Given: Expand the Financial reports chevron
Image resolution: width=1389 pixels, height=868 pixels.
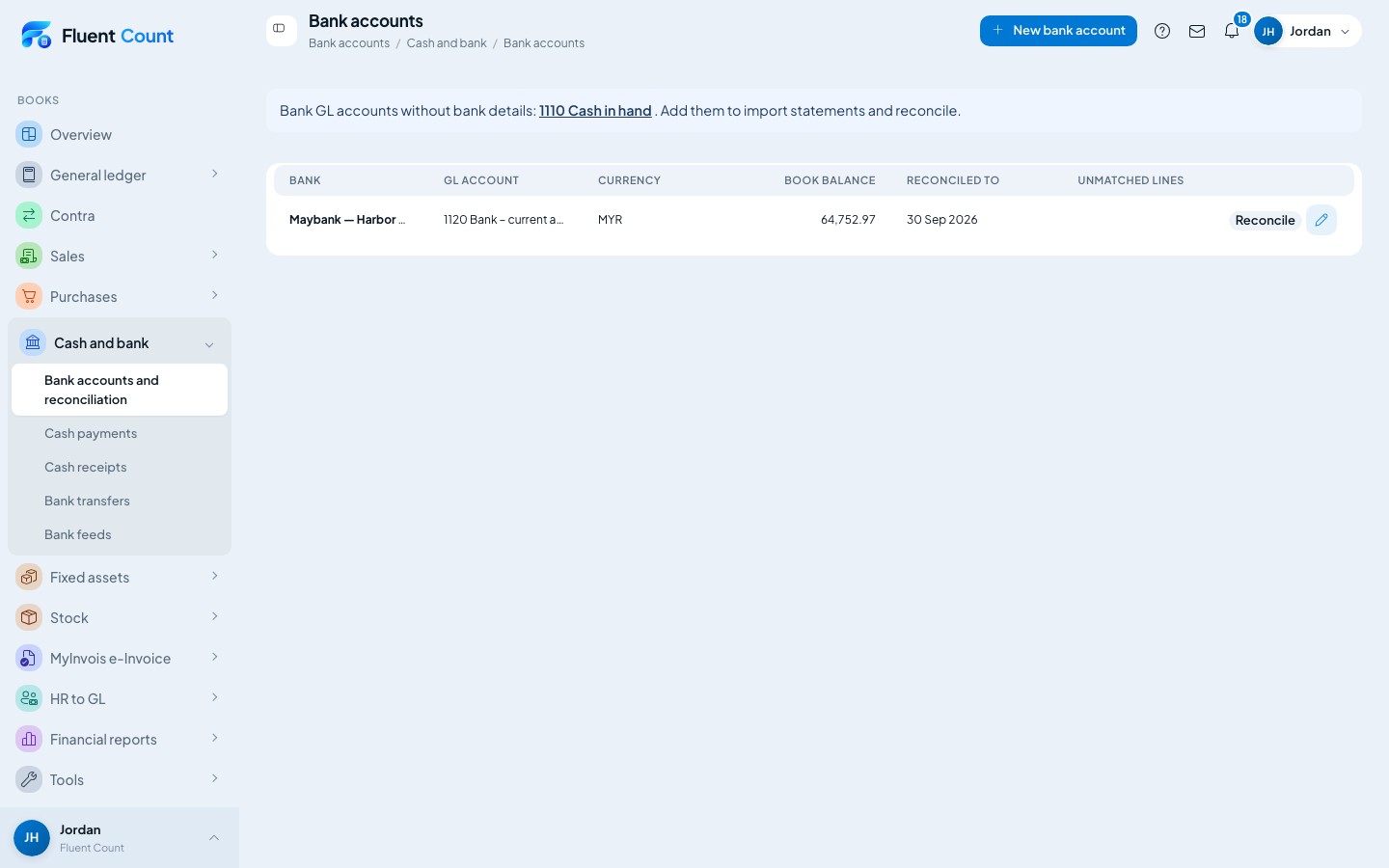Looking at the screenshot, I should click(x=214, y=738).
